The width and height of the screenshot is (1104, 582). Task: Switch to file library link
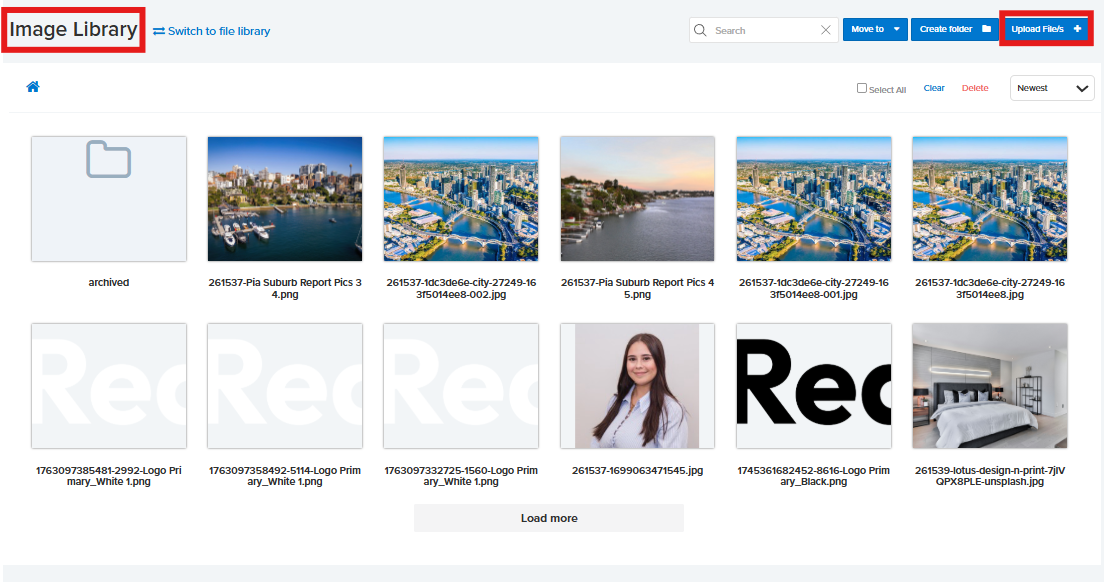[218, 31]
